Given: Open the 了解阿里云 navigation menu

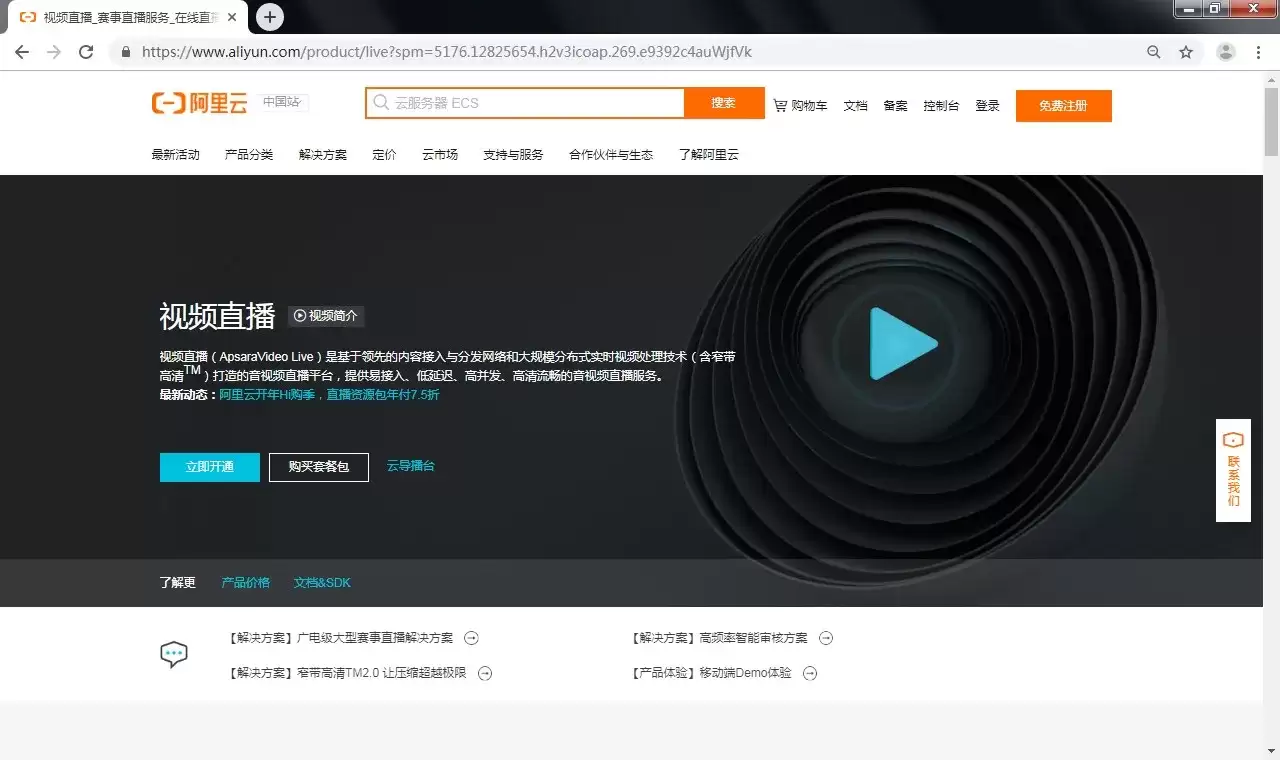Looking at the screenshot, I should (709, 155).
